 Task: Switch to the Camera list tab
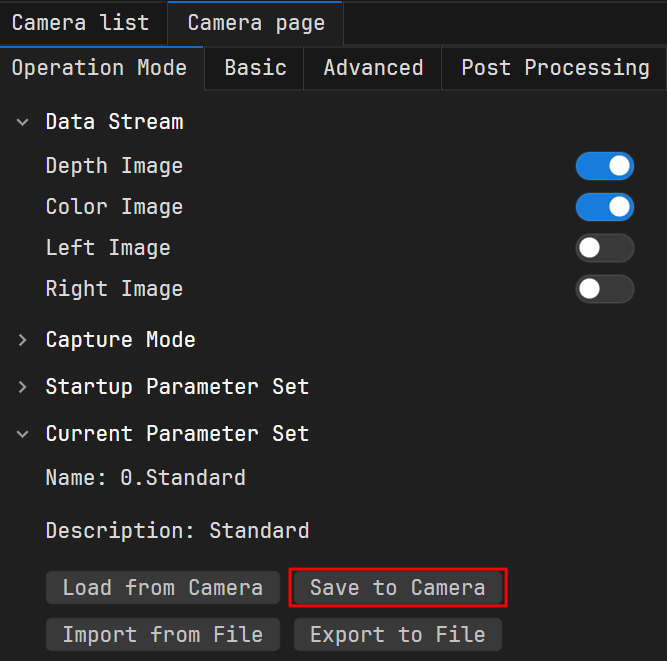pyautogui.click(x=80, y=23)
